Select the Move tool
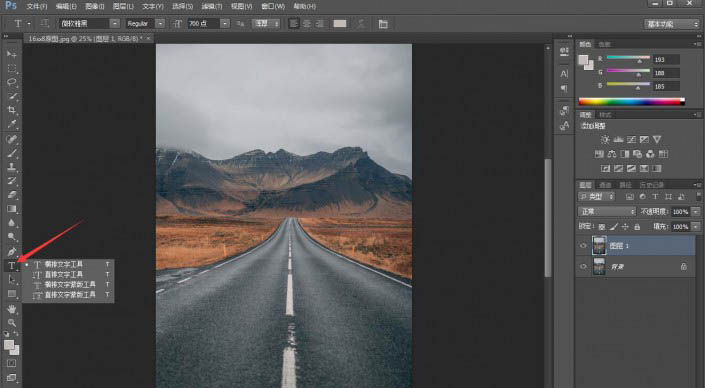705x388 pixels. (x=12, y=54)
